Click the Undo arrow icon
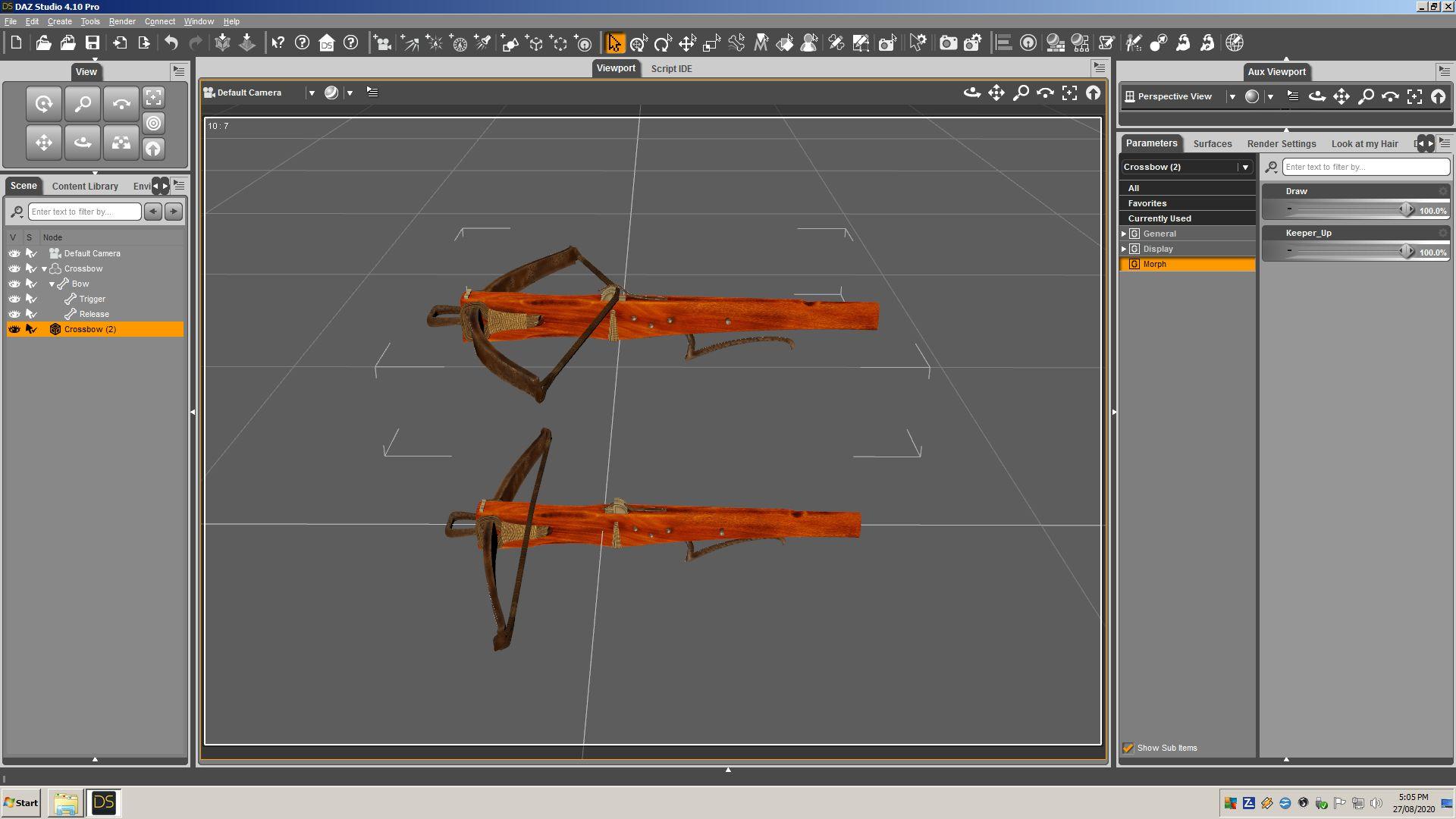Screen dimensions: 1456x819 click(x=171, y=43)
